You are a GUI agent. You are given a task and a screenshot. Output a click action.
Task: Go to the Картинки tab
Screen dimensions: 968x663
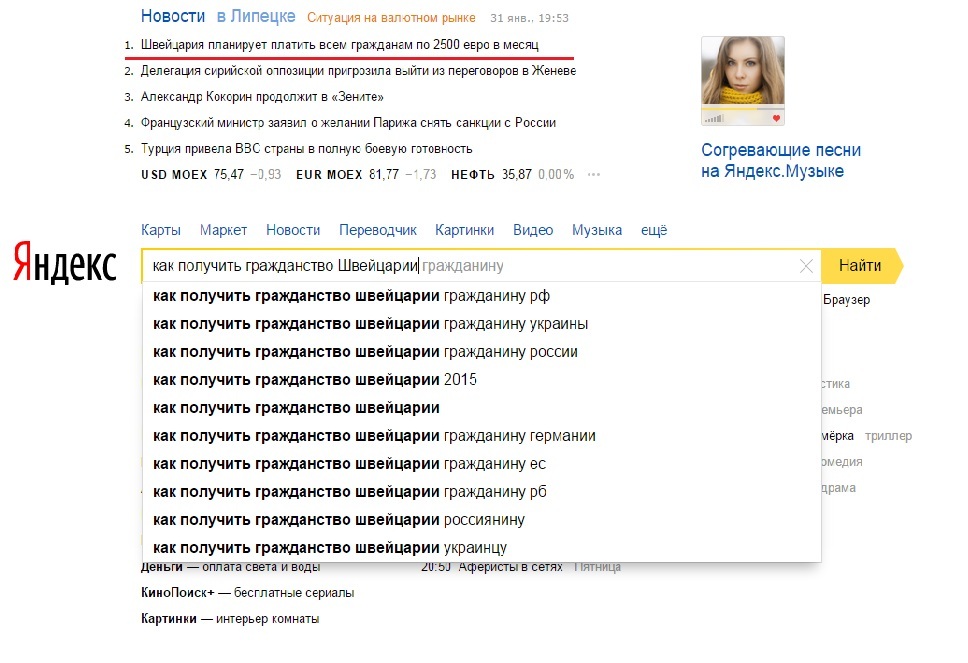coord(465,230)
